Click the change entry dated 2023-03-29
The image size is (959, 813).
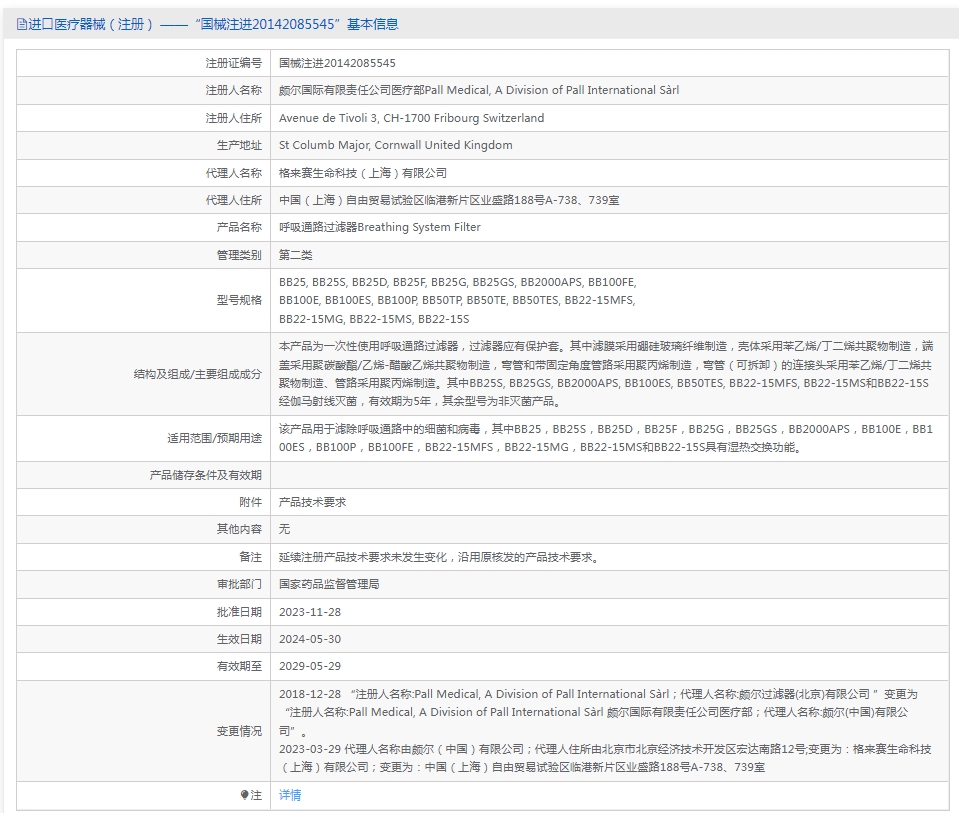click(605, 758)
